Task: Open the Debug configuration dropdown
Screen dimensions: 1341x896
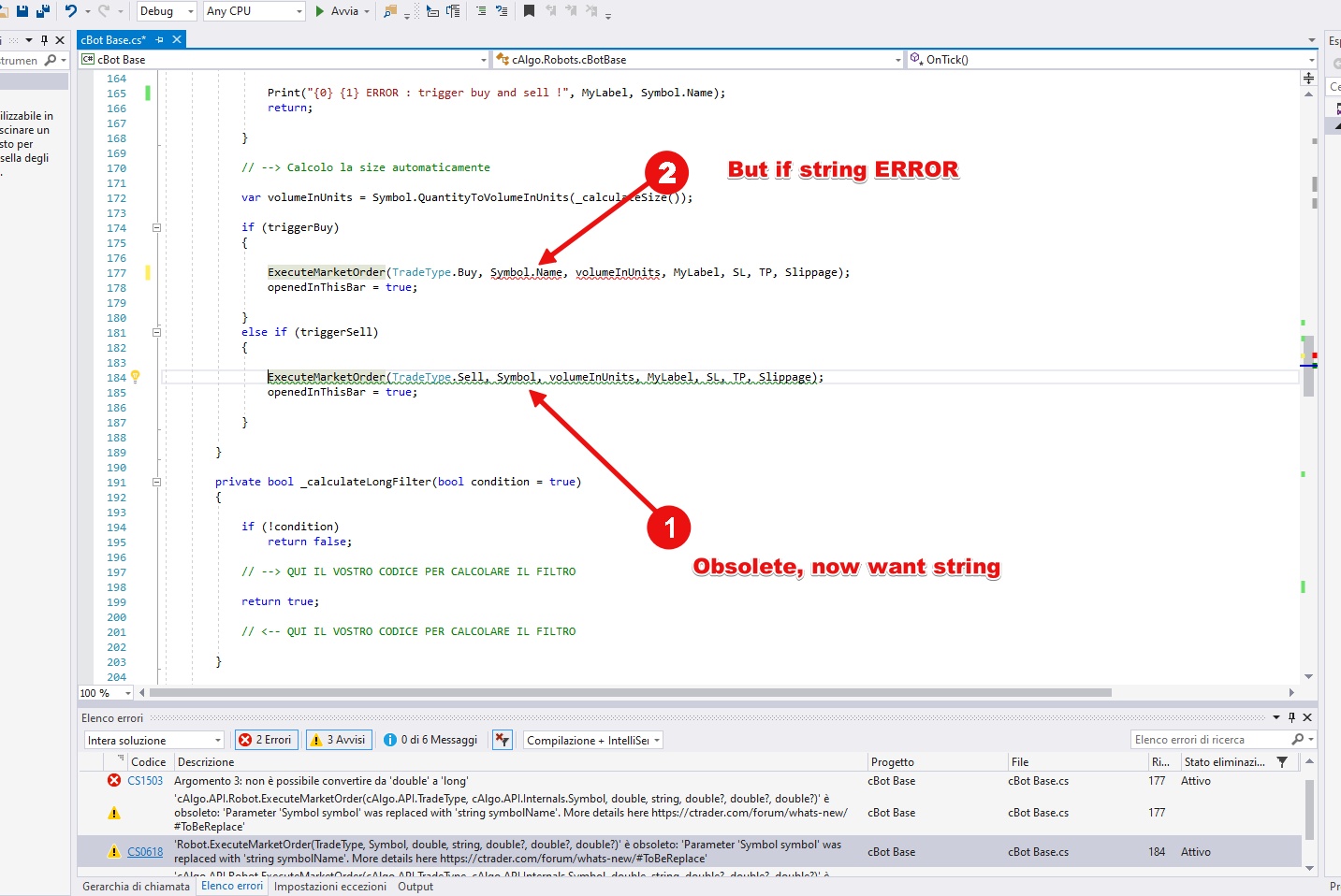Action: tap(167, 11)
